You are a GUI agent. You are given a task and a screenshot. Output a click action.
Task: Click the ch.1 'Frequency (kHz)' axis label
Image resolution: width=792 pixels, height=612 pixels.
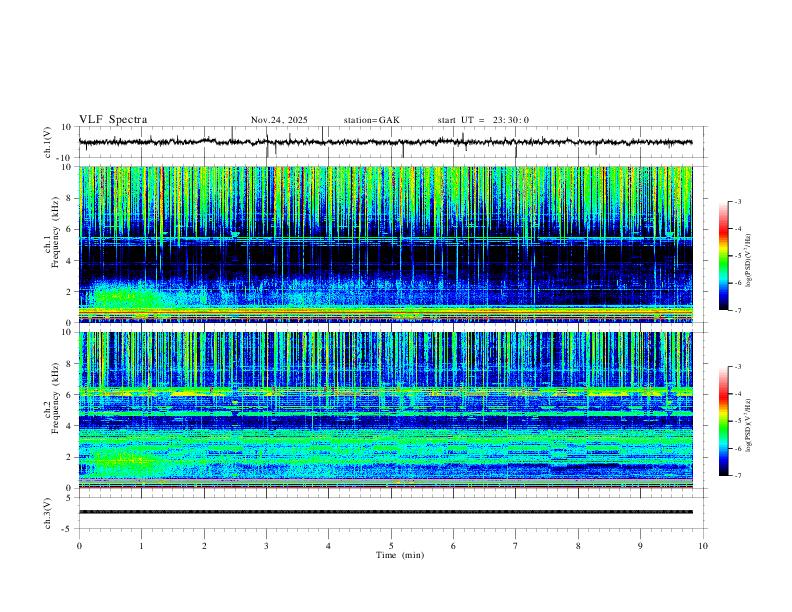pos(55,232)
